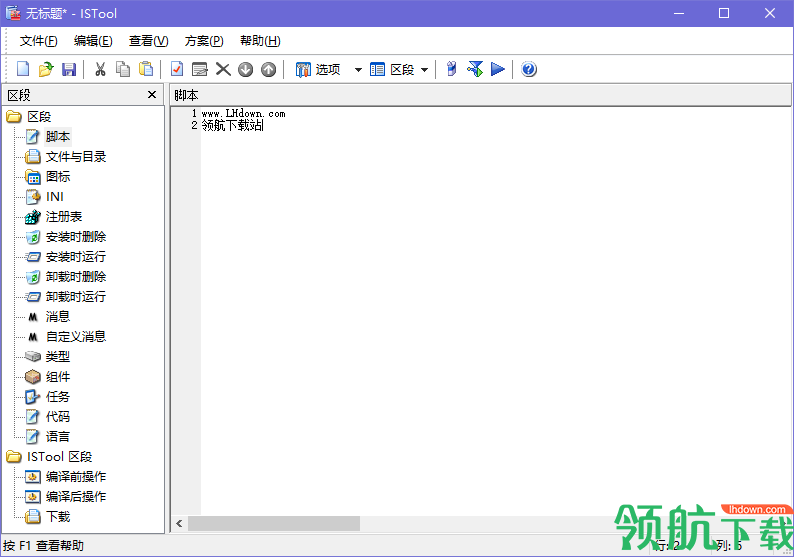Select ISTool 区段 folder
794x557 pixels.
60,457
